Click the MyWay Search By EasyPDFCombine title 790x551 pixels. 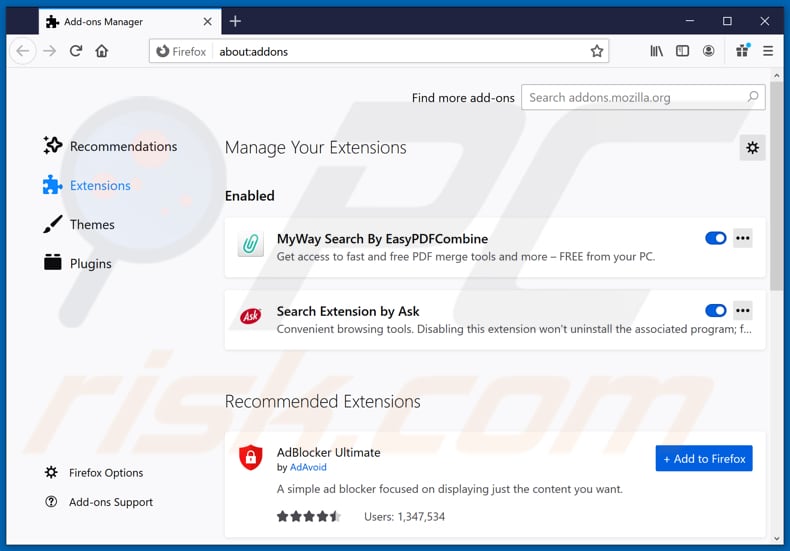[x=382, y=239]
